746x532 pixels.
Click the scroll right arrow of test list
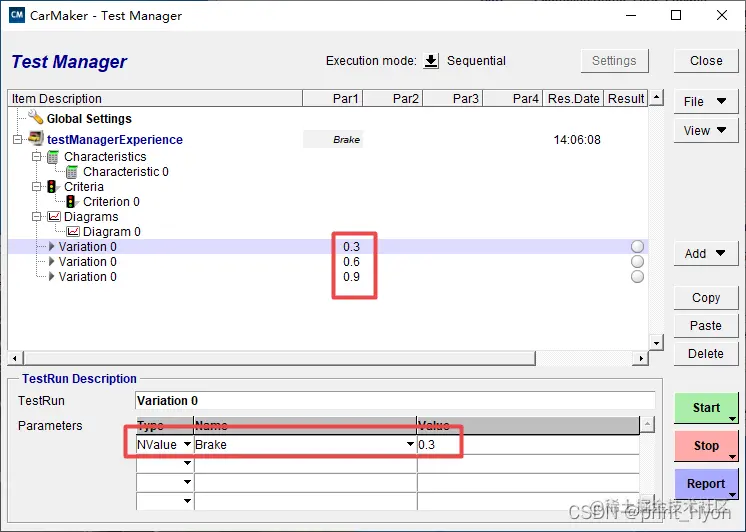click(x=641, y=358)
